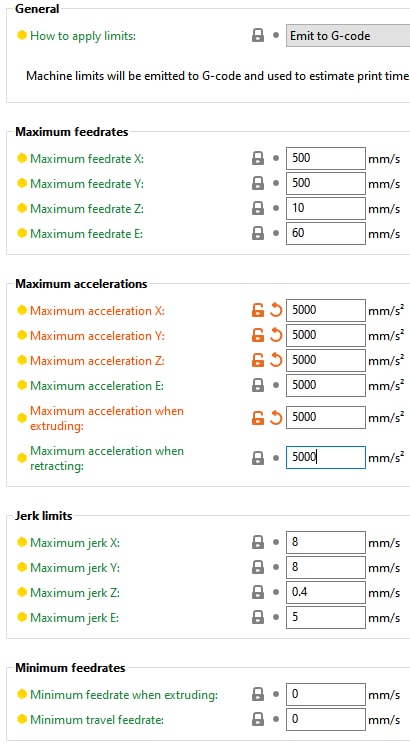410x750 pixels.
Task: Click lock icon for Maximum jerk E
Action: click(x=258, y=617)
